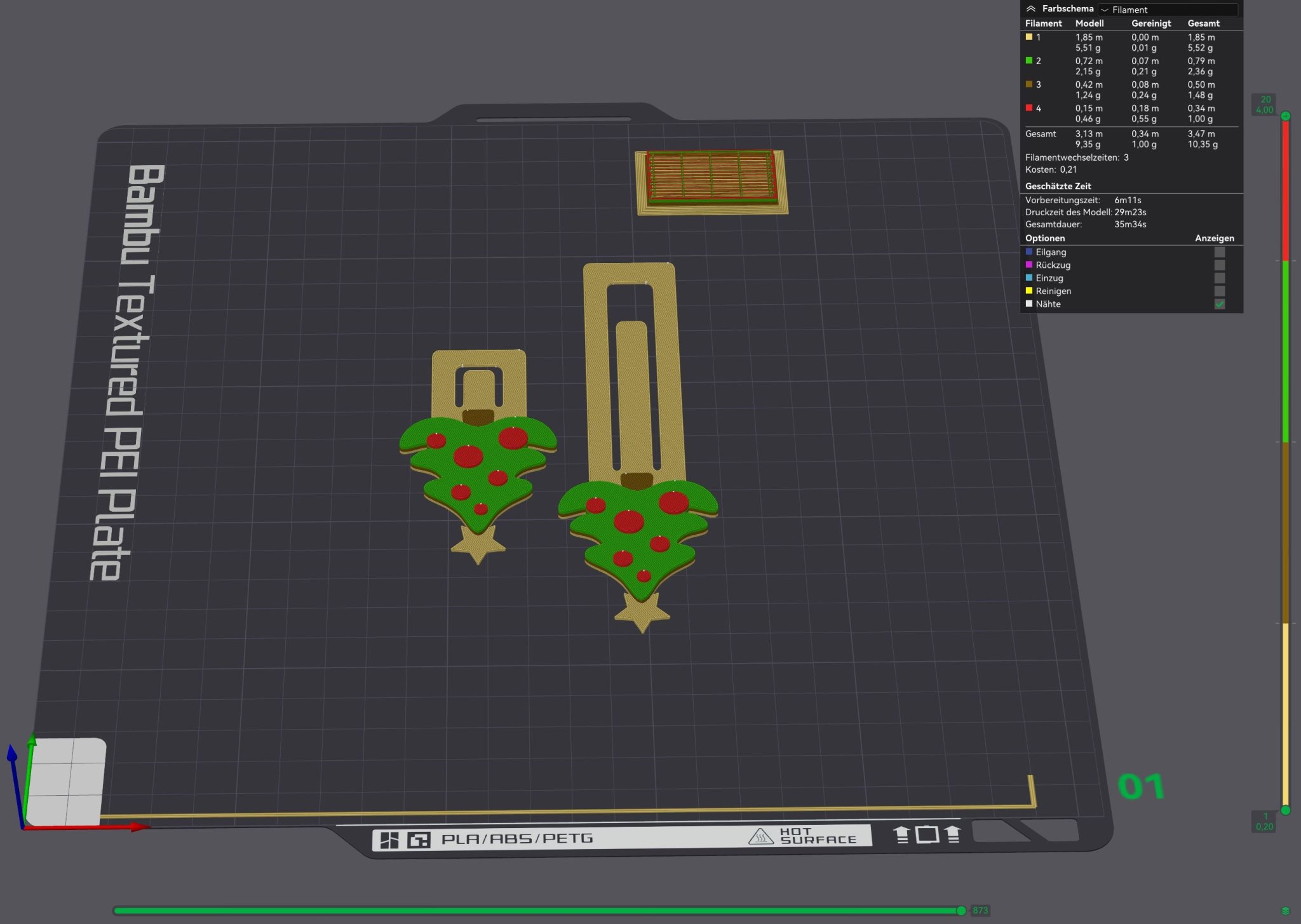
Task: Click the Filament dropdown chevron arrow
Action: [1105, 10]
